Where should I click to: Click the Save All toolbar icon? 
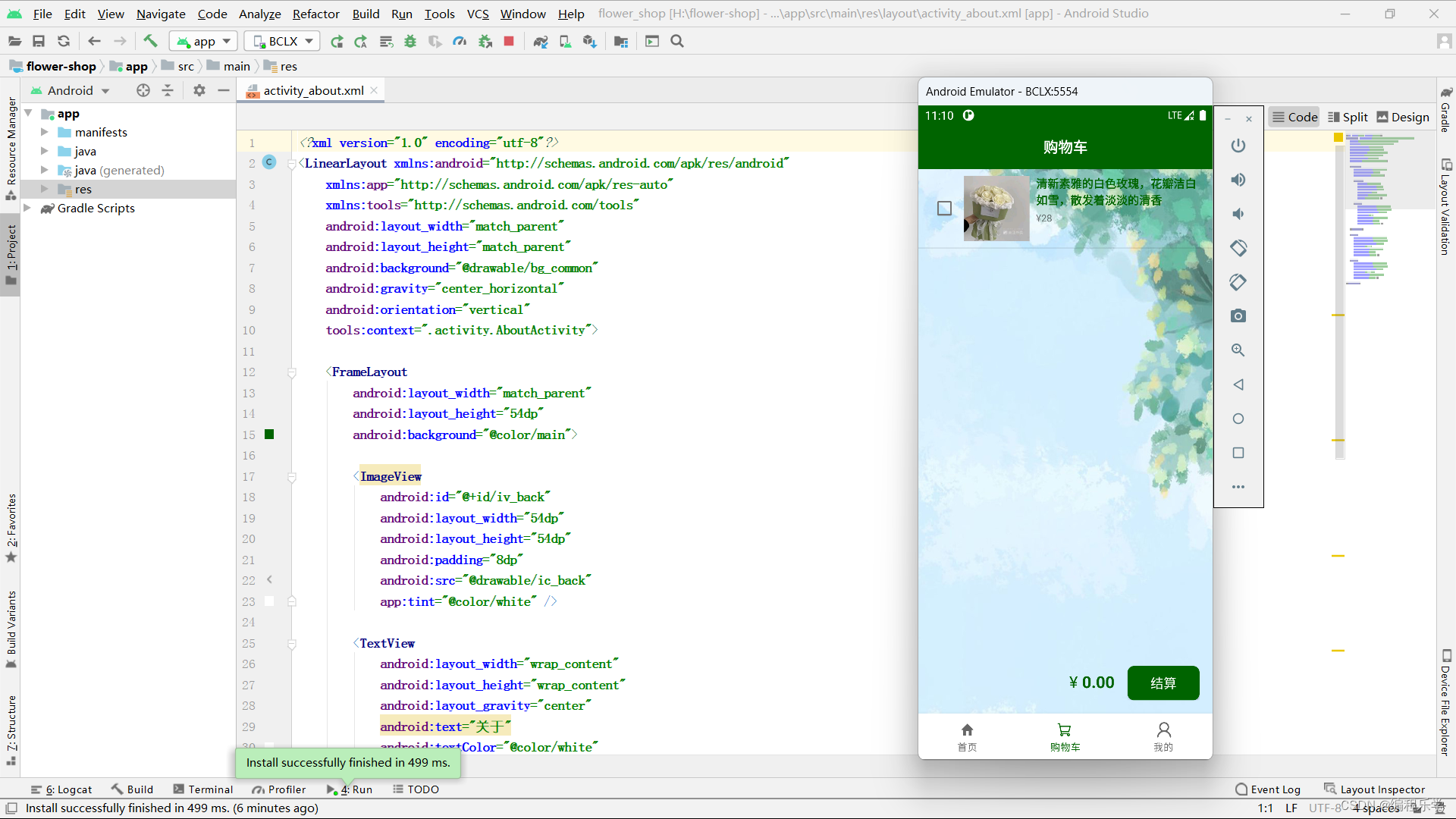(39, 41)
